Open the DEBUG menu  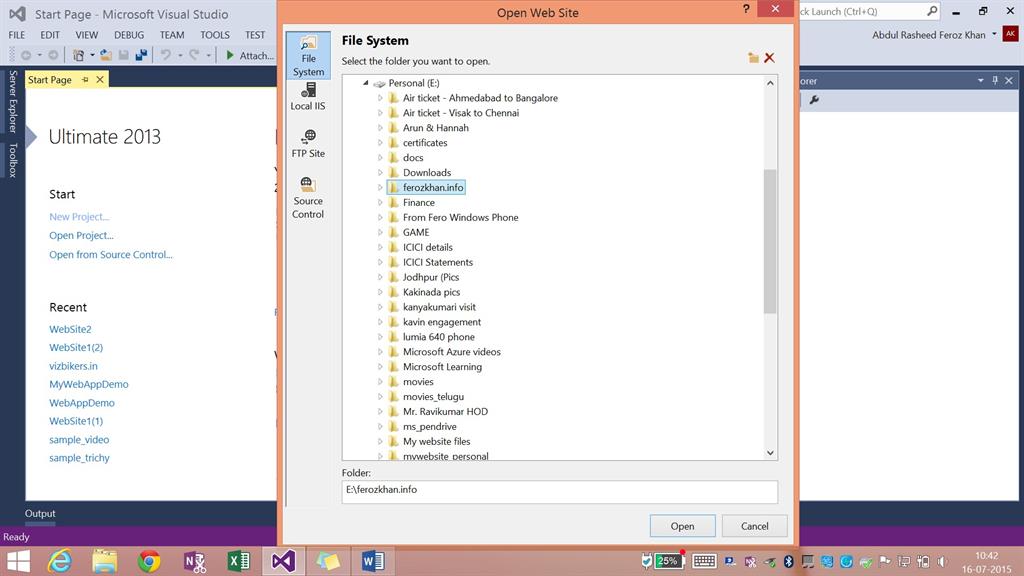129,35
